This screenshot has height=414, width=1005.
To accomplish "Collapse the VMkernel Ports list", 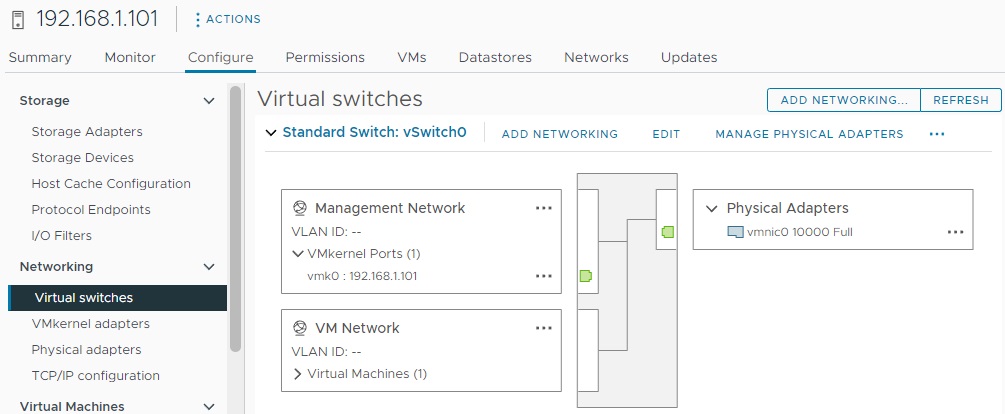I will coord(297,254).
